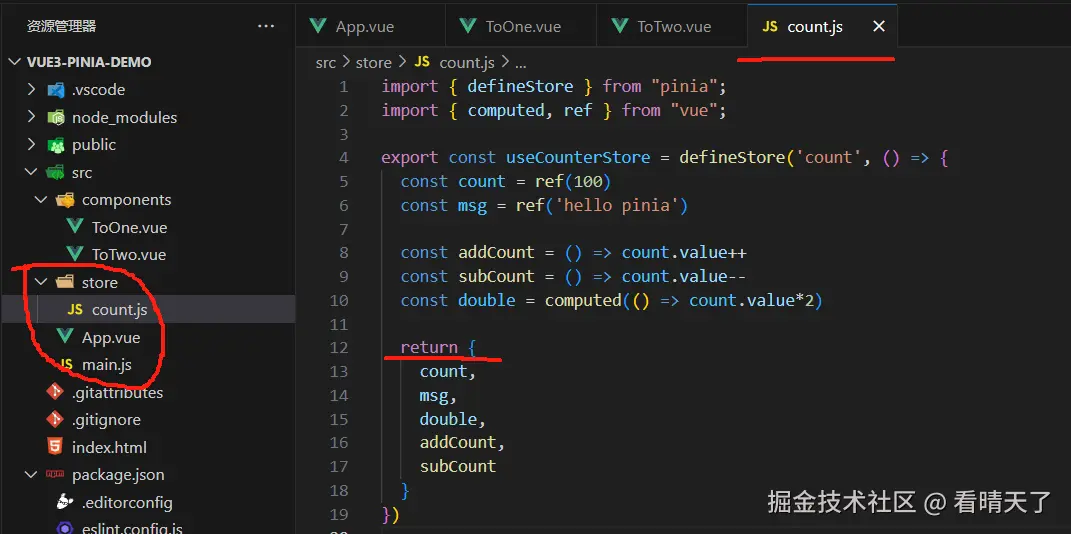Screen dimensions: 1071x534
Task: Collapse the store folder chevron
Action: pos(41,282)
